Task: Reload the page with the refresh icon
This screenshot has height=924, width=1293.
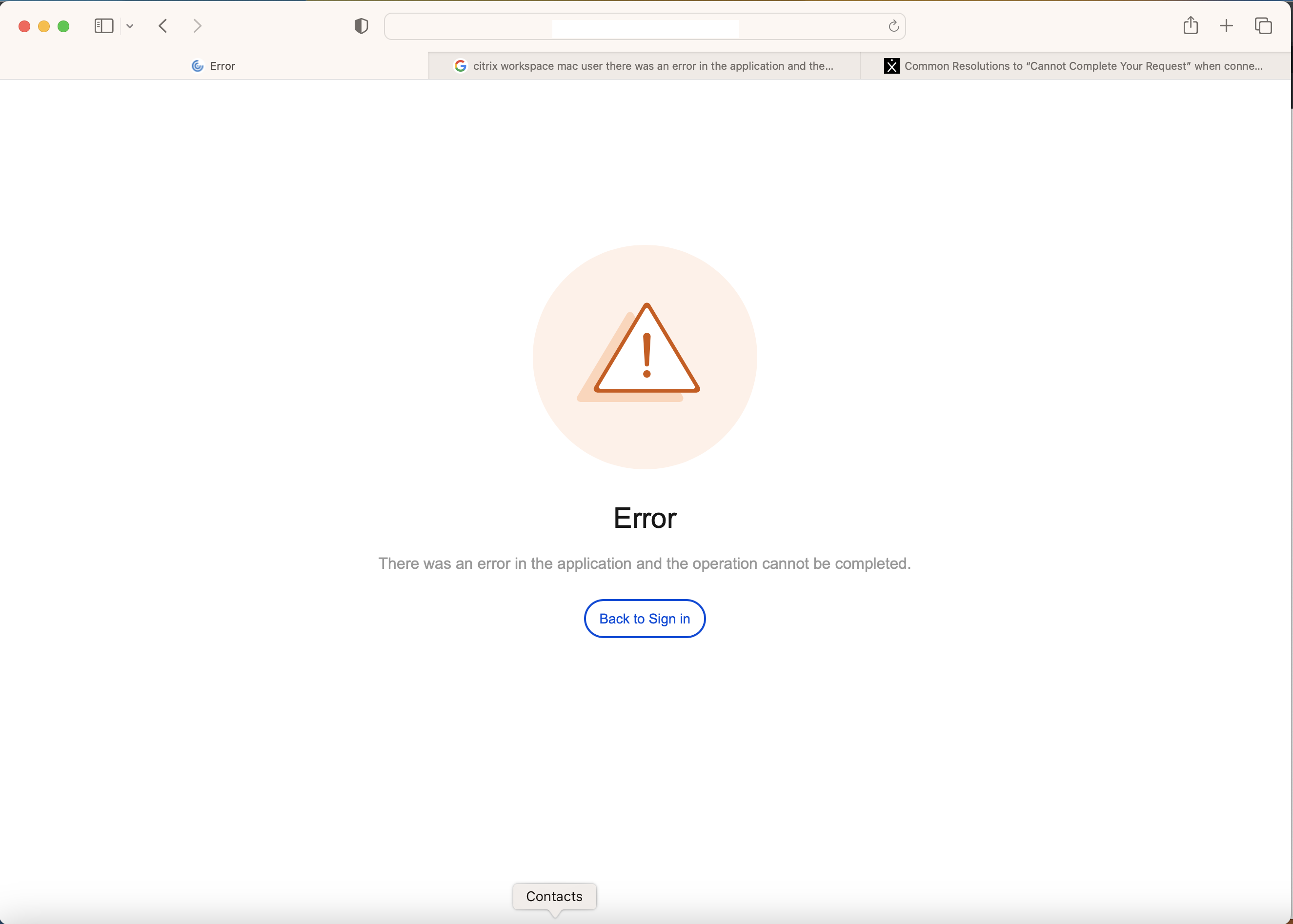Action: point(893,26)
